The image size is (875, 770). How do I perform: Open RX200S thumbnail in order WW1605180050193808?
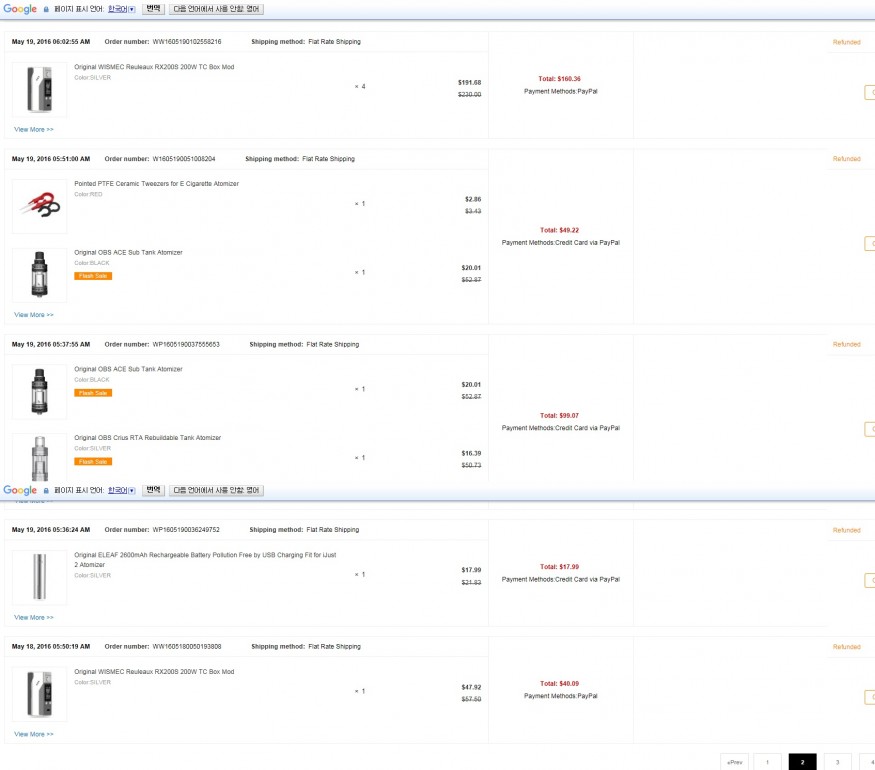coord(40,694)
